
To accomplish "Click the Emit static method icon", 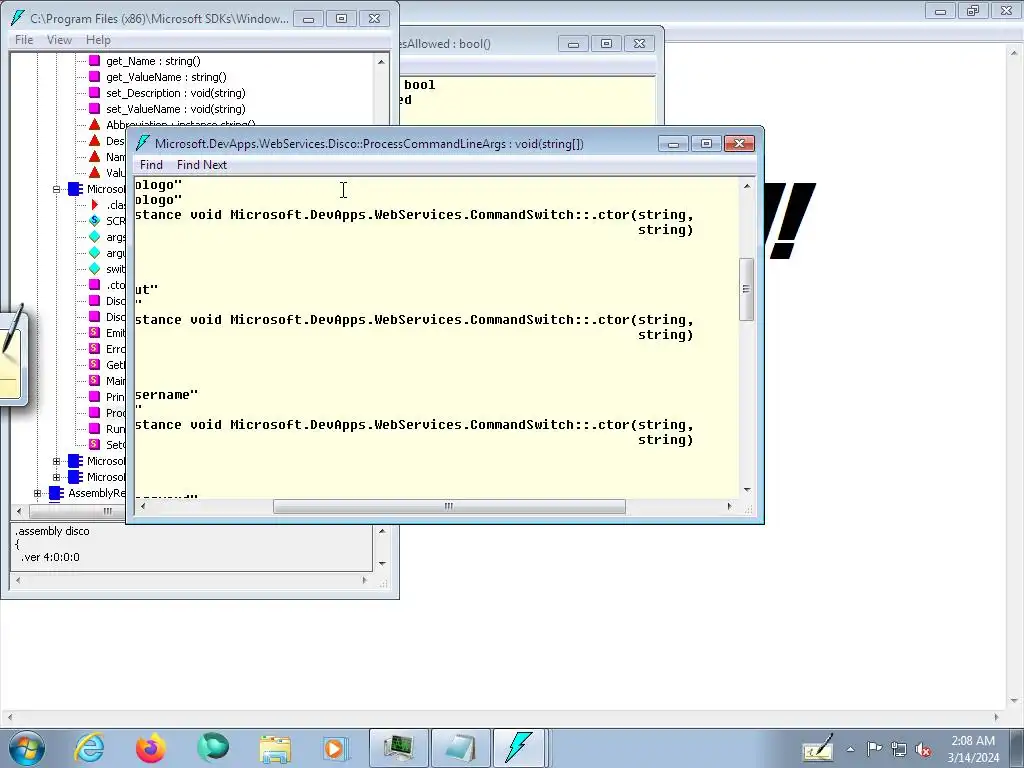I will point(95,333).
